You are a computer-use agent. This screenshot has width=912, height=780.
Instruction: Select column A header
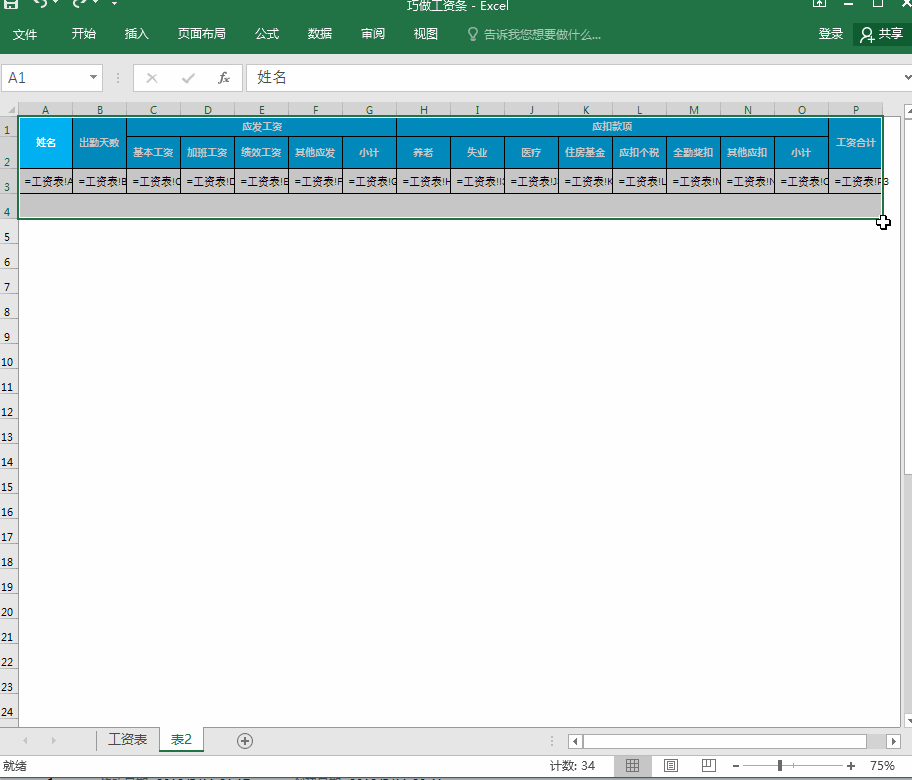pyautogui.click(x=45, y=109)
